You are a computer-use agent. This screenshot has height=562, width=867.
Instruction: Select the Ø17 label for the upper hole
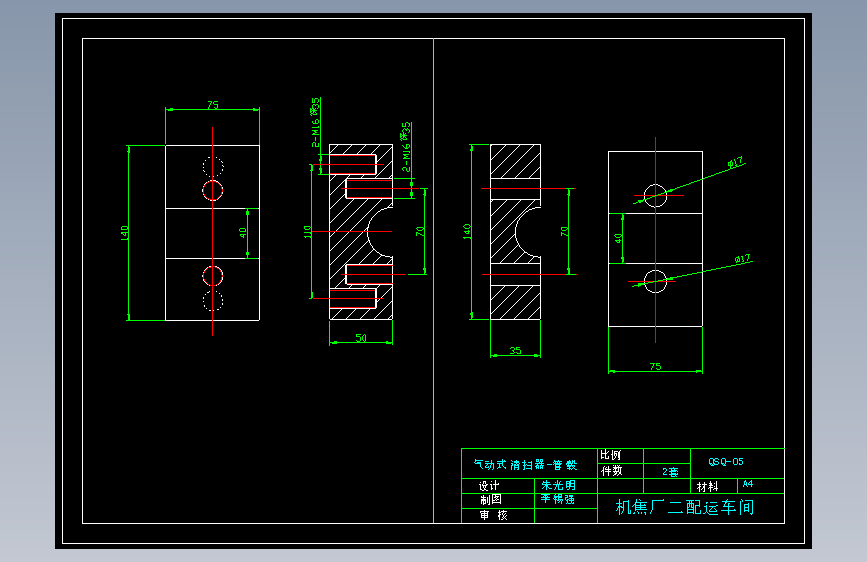[x=735, y=162]
